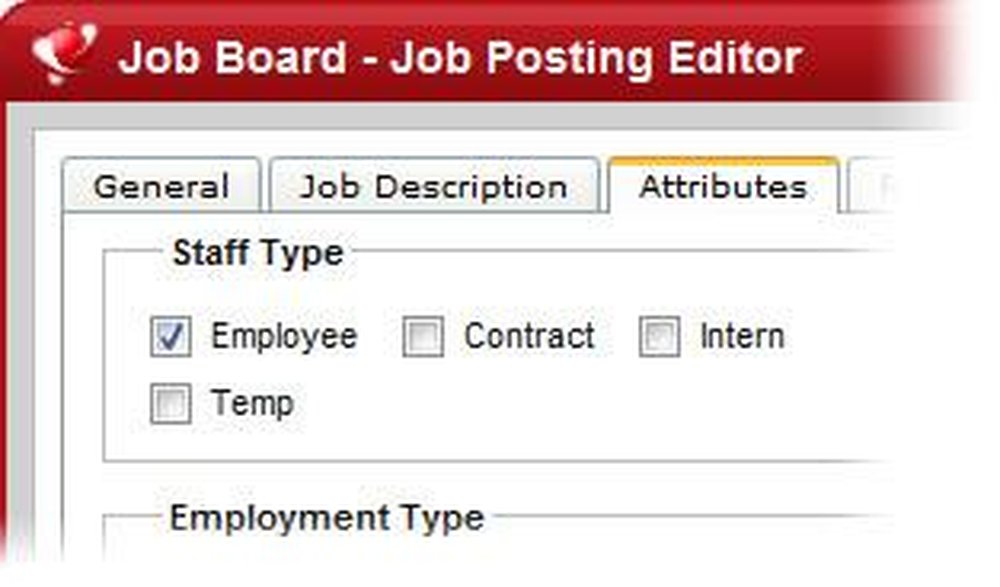Click "Job Posting Editor" in the title
Screen dimensions: 1000x587
tap(596, 59)
